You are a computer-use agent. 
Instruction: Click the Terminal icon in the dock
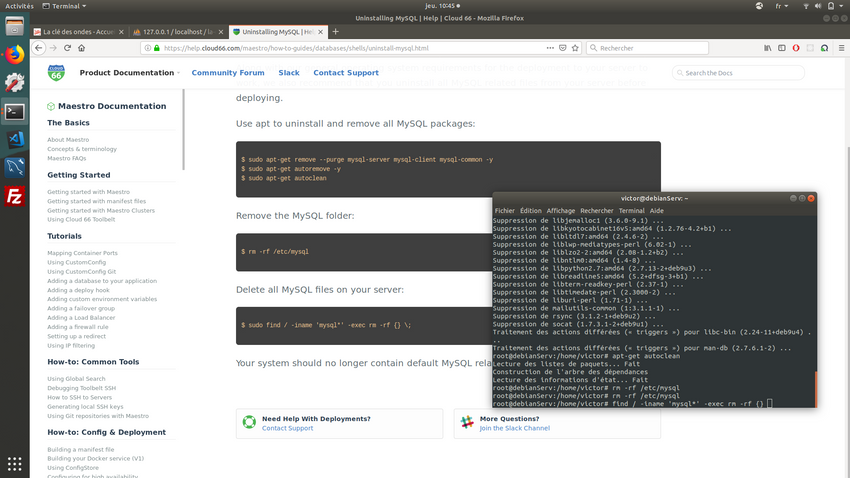(x=14, y=111)
